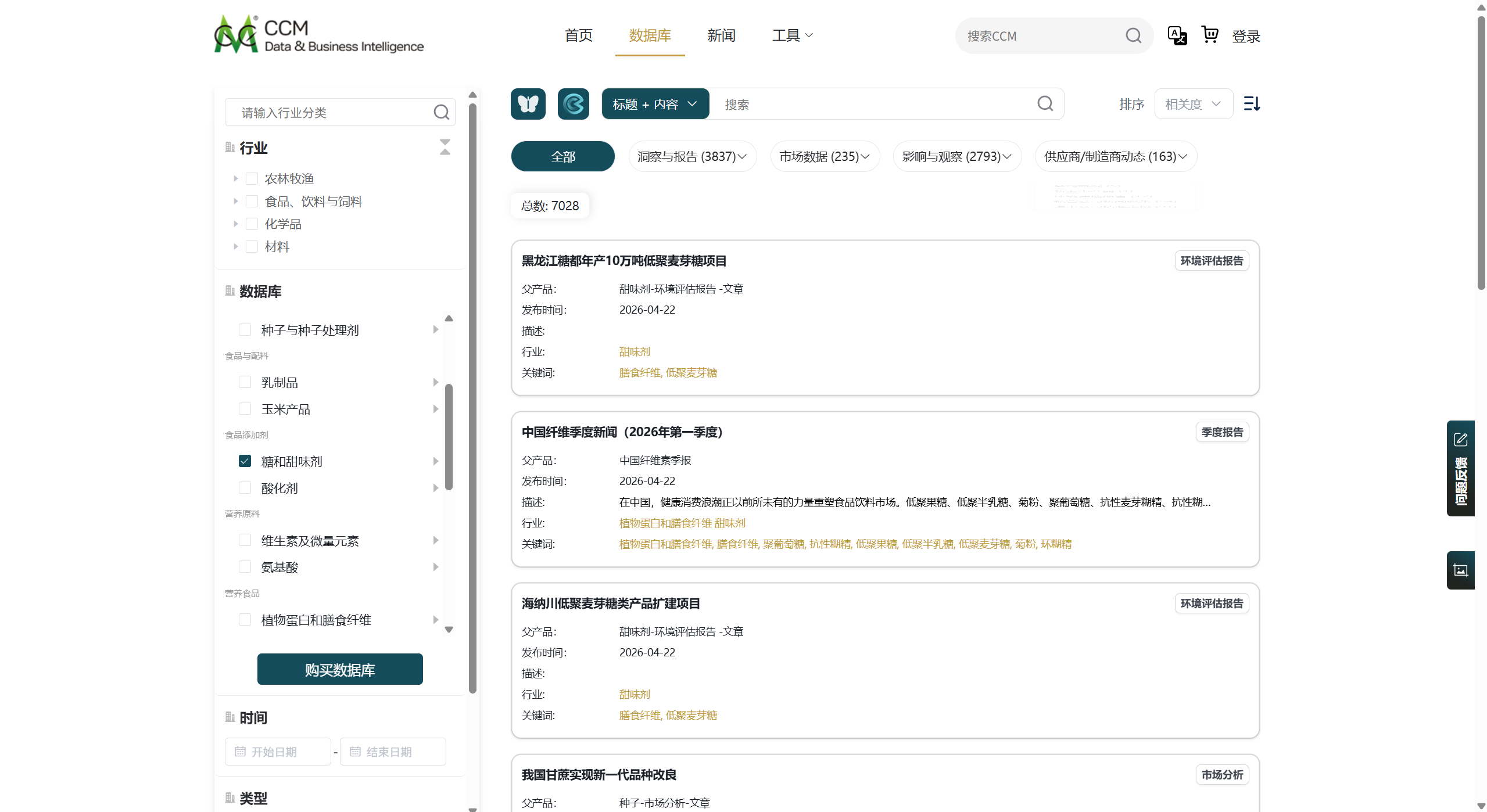Click the image icon floating button

click(1460, 570)
